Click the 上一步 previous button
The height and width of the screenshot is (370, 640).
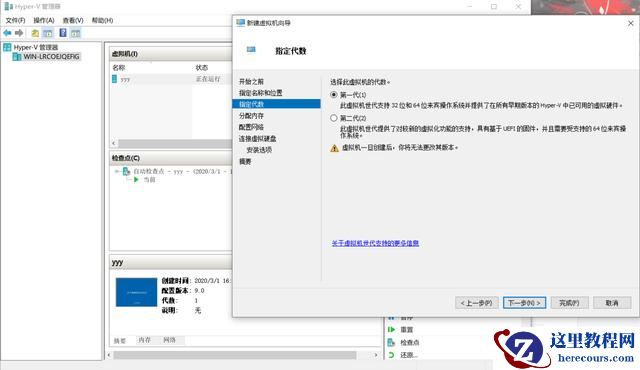tap(476, 303)
